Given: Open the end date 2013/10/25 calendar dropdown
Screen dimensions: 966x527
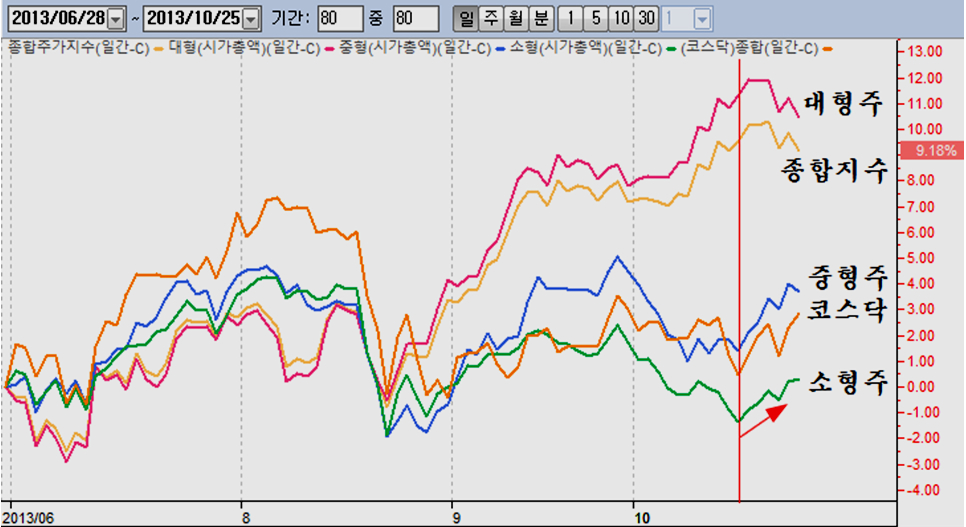Looking at the screenshot, I should [x=250, y=18].
